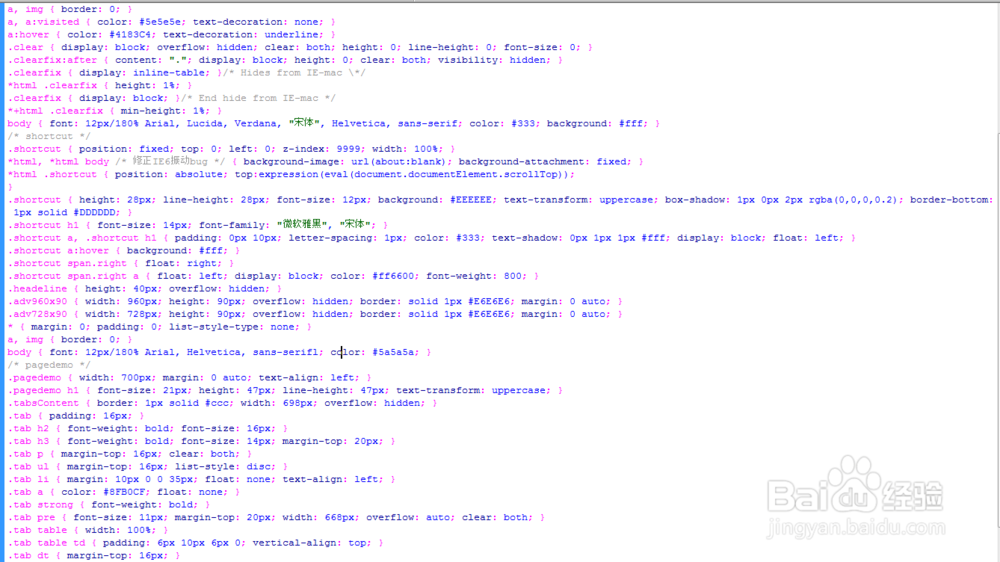Click the .tab h2 rule line

[147, 429]
